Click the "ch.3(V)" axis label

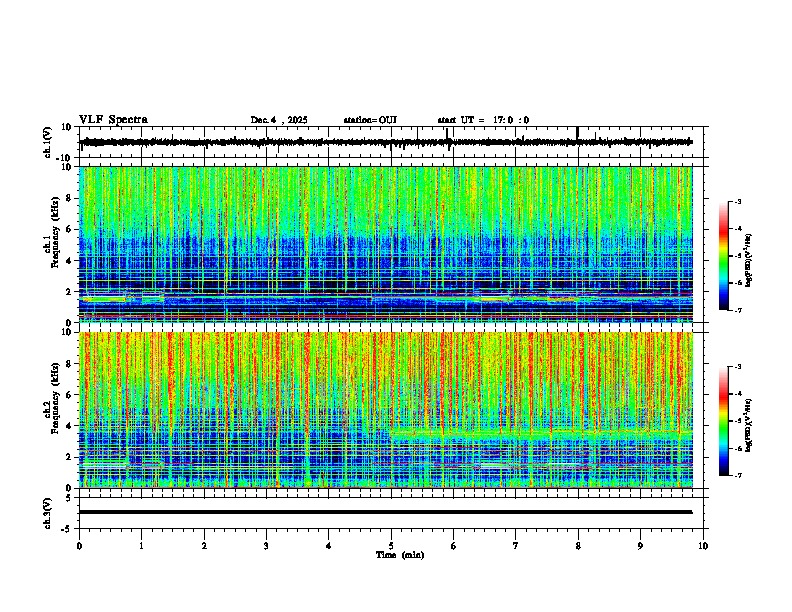[48, 513]
